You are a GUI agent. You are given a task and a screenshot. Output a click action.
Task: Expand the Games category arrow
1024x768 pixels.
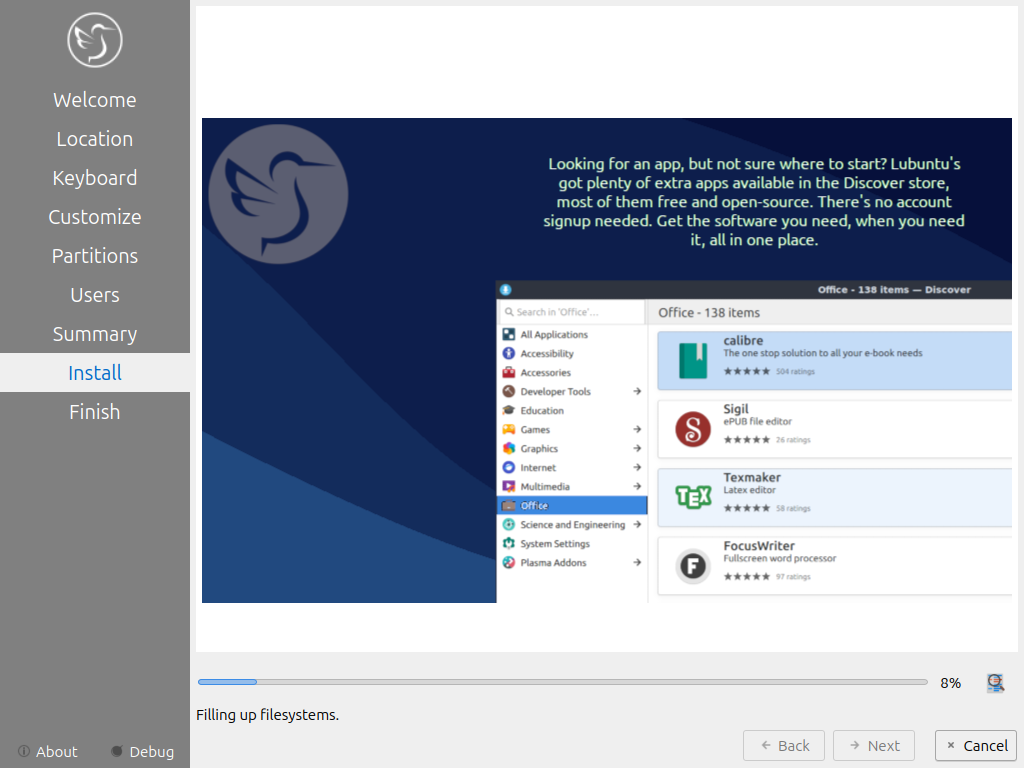coord(637,430)
